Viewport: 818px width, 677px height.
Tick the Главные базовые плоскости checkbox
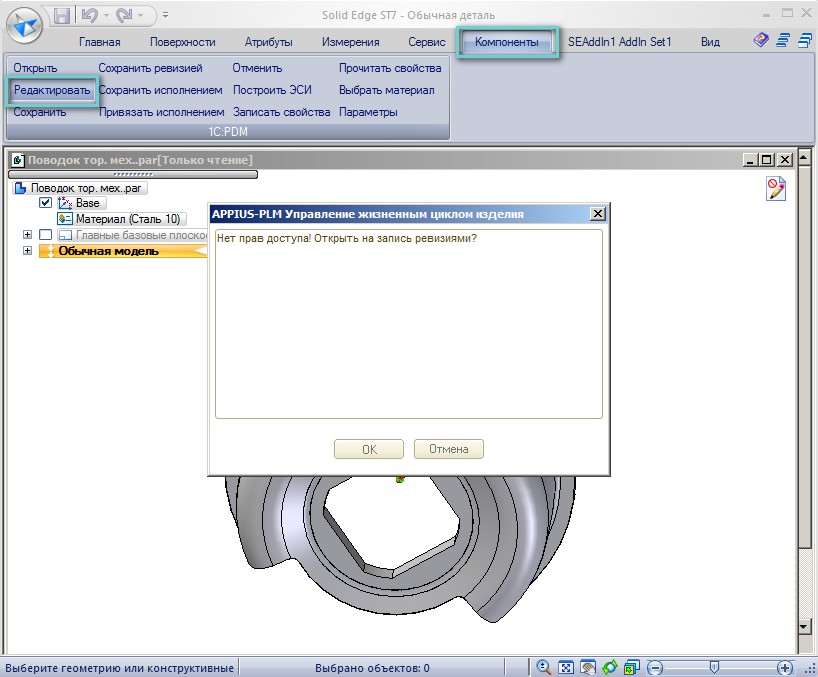[x=45, y=235]
